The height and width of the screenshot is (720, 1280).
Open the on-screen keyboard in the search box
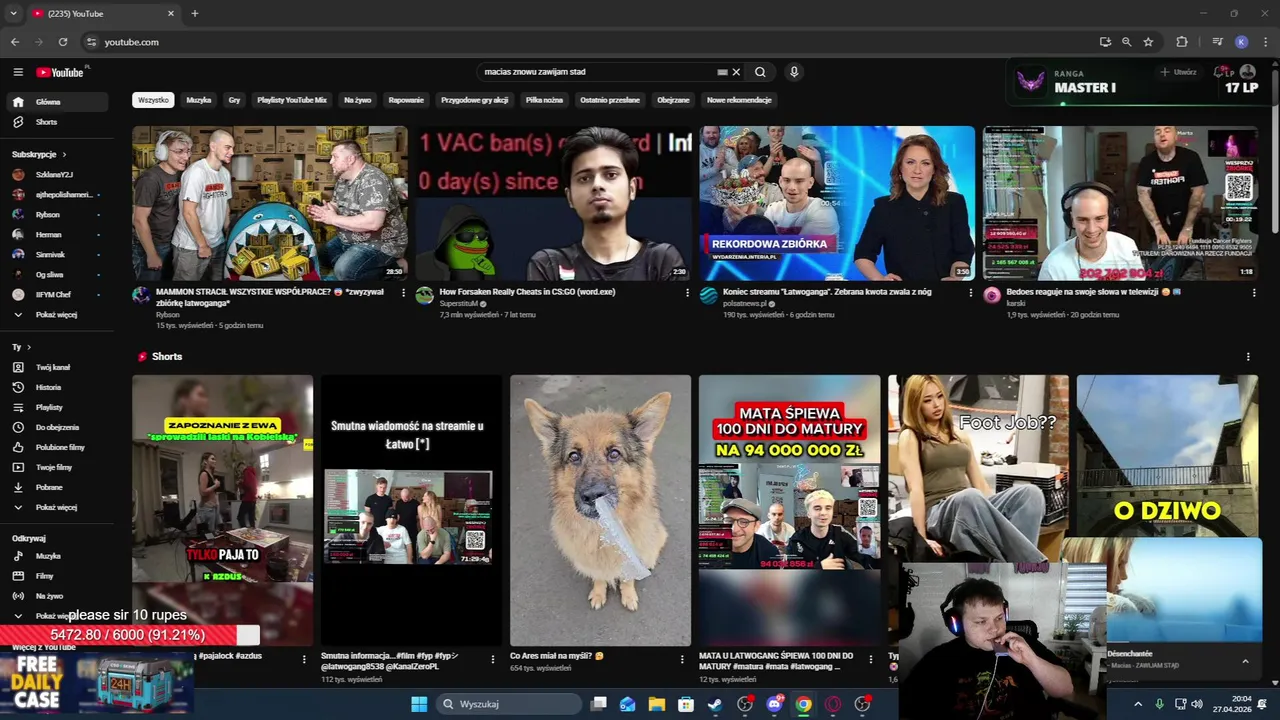[722, 72]
